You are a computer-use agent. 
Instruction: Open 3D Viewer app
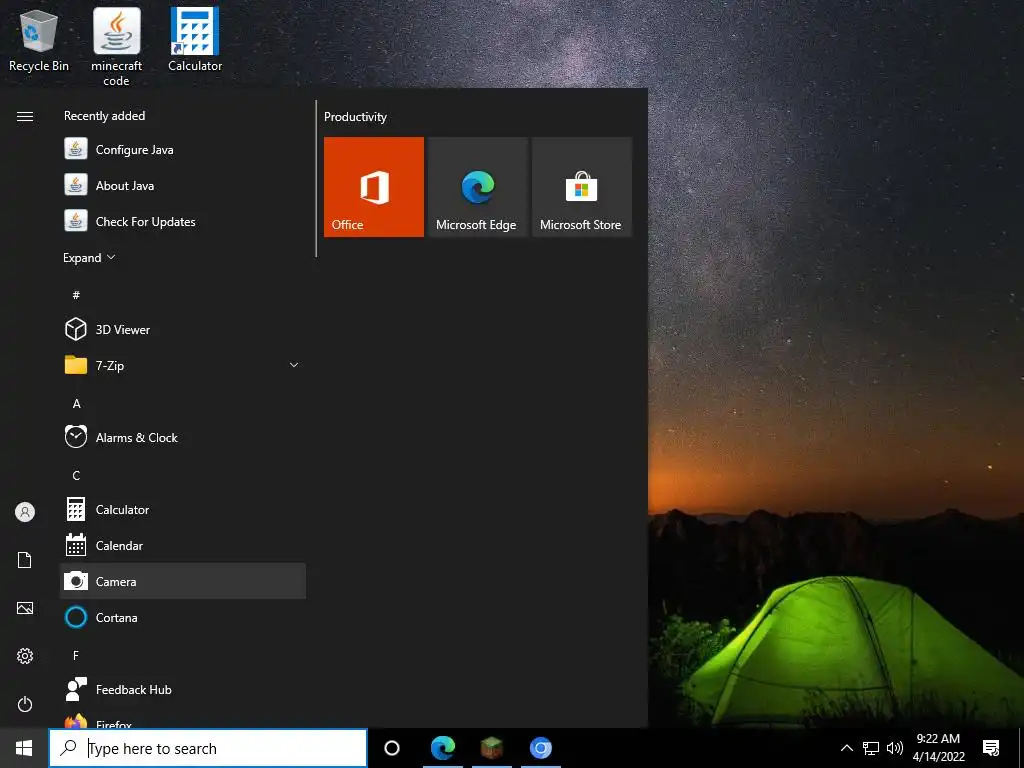coord(182,330)
